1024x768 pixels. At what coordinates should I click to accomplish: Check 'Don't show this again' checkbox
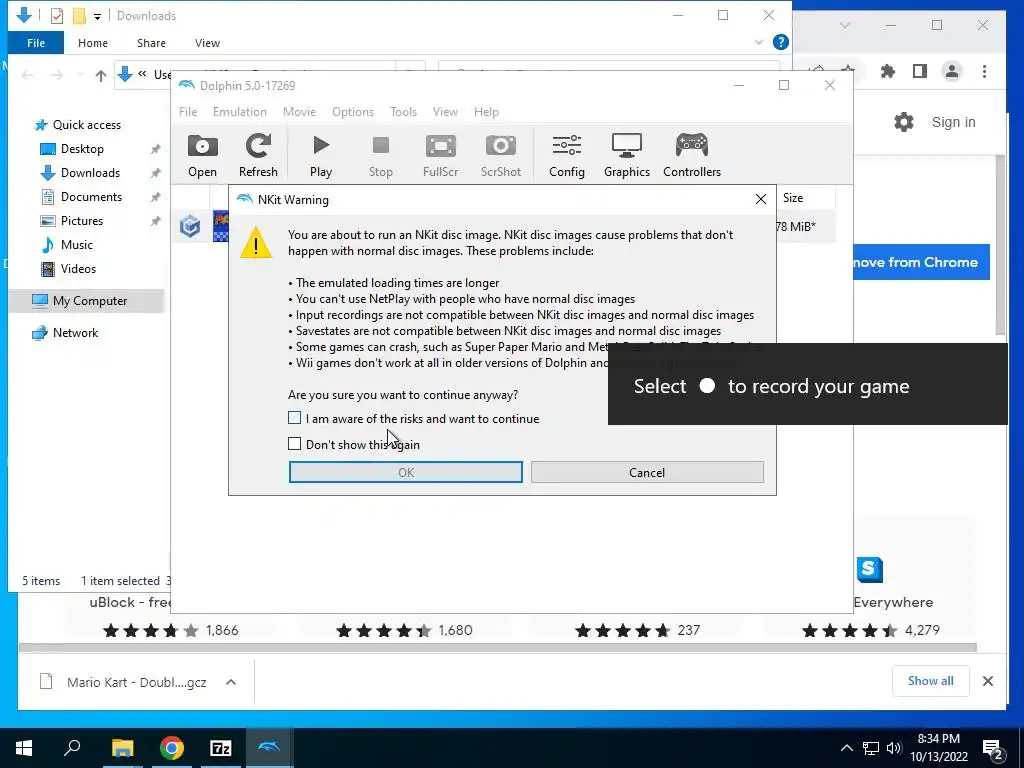pyautogui.click(x=295, y=444)
